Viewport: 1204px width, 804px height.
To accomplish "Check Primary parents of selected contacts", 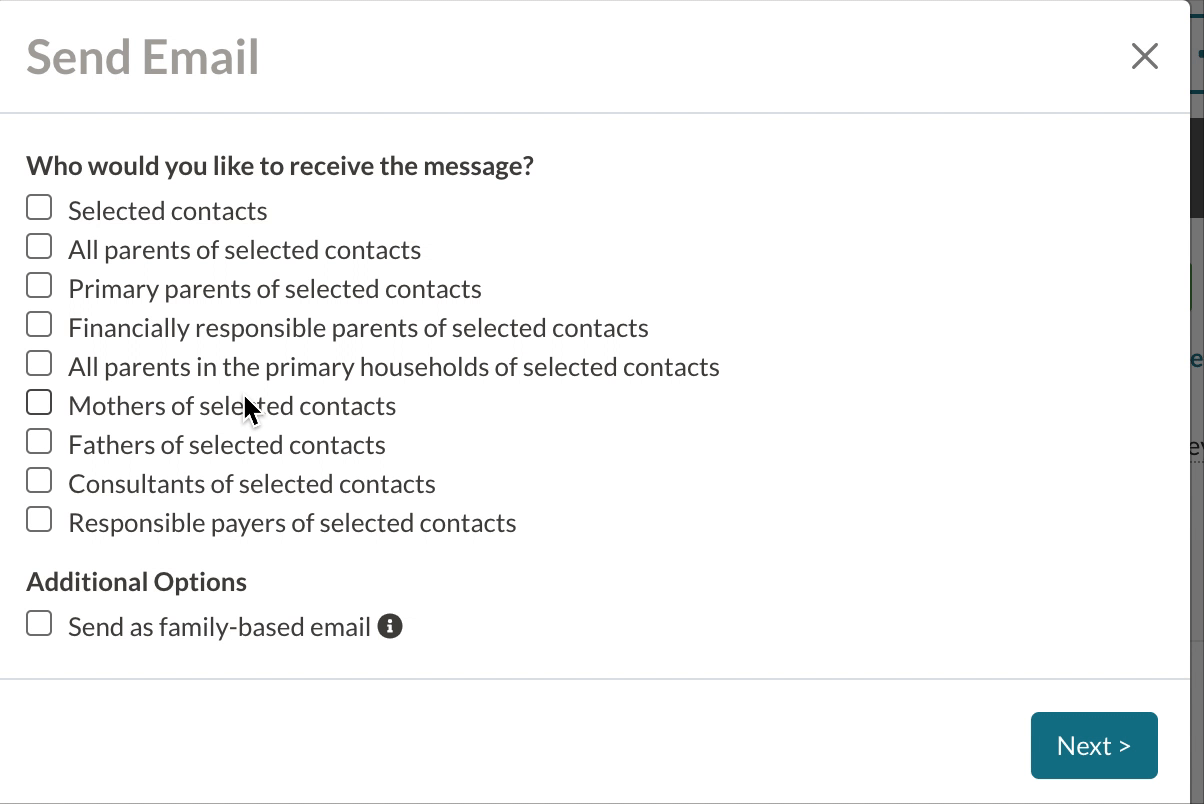I will (x=39, y=285).
